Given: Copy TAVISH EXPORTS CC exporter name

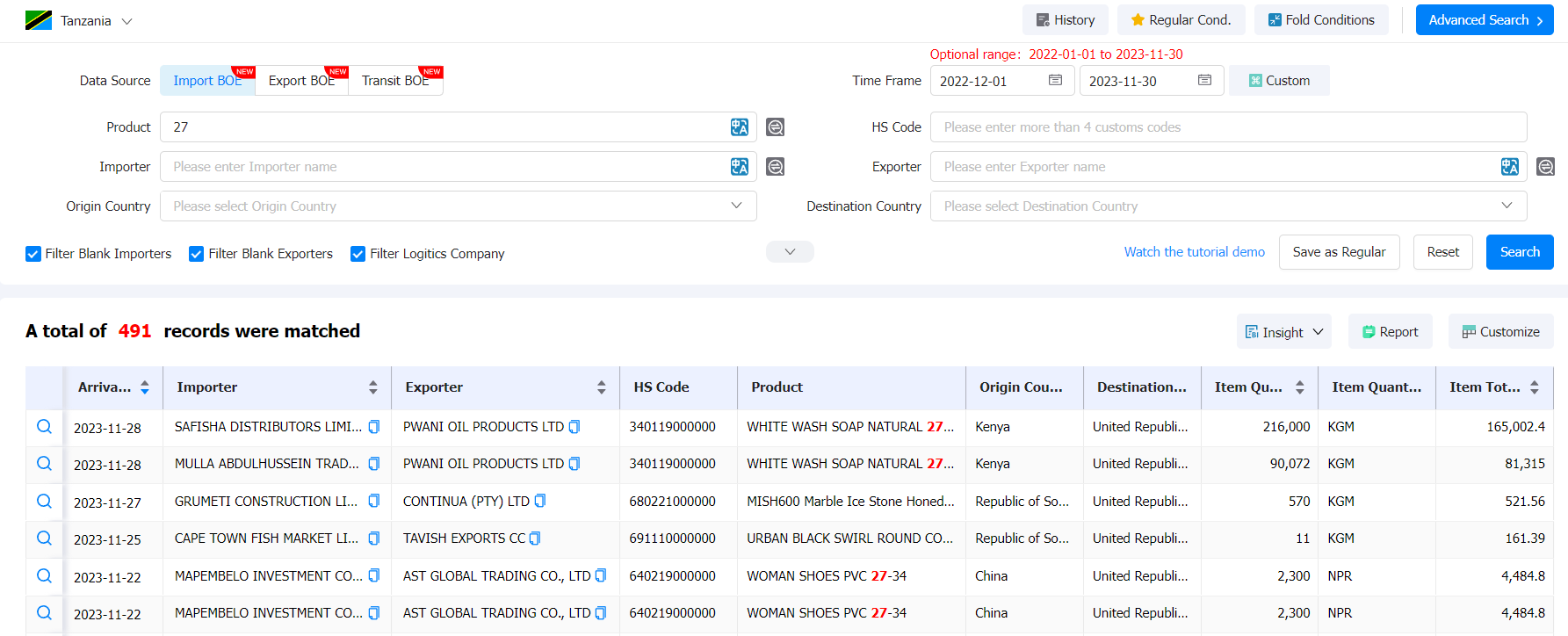Looking at the screenshot, I should pyautogui.click(x=535, y=538).
